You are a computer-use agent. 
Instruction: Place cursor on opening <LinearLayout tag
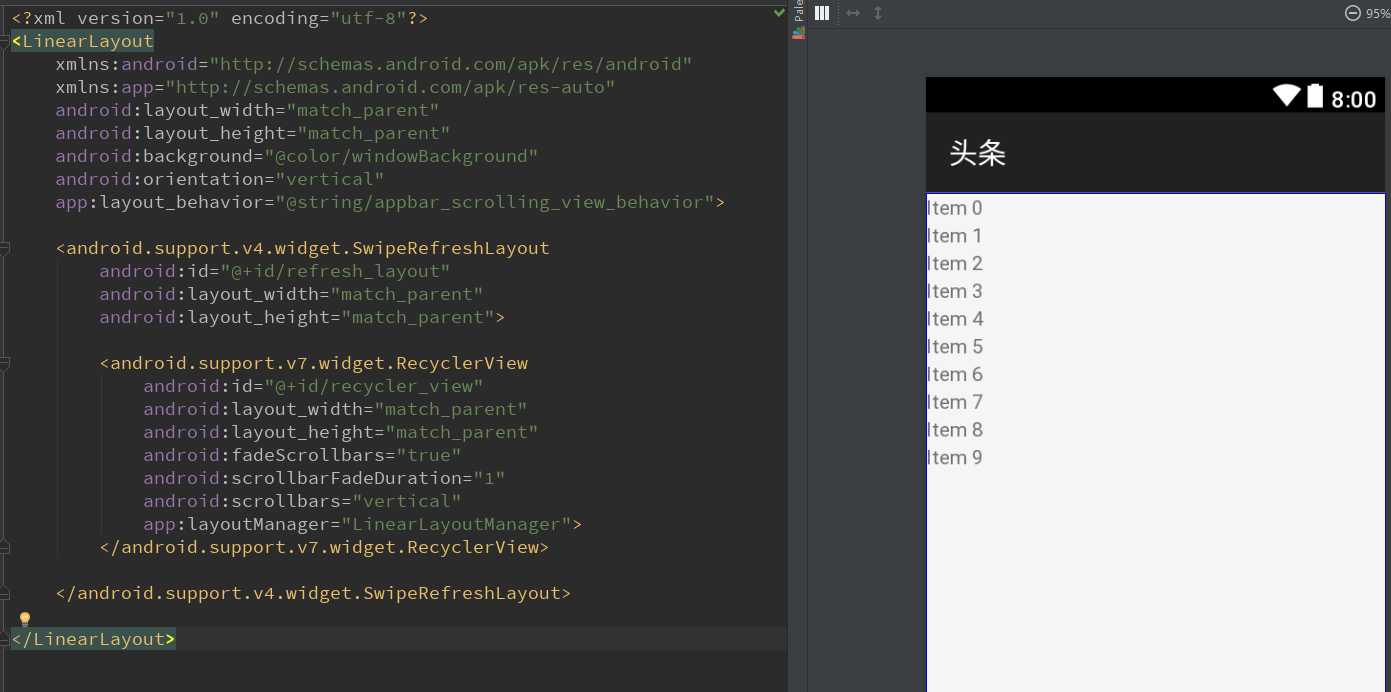click(83, 41)
